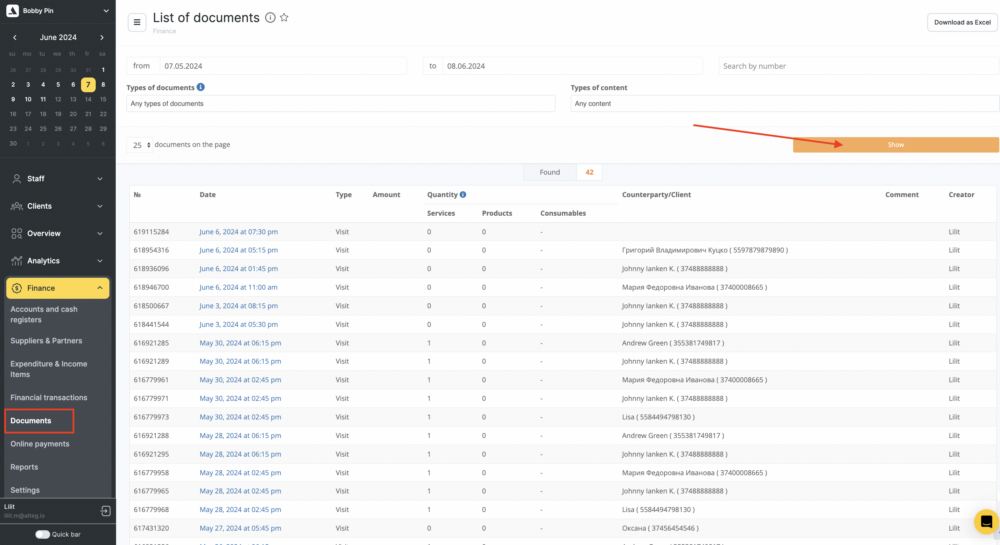Add List of documents to favorites with the star
Viewport: 1000px width, 545px height.
tap(284, 18)
